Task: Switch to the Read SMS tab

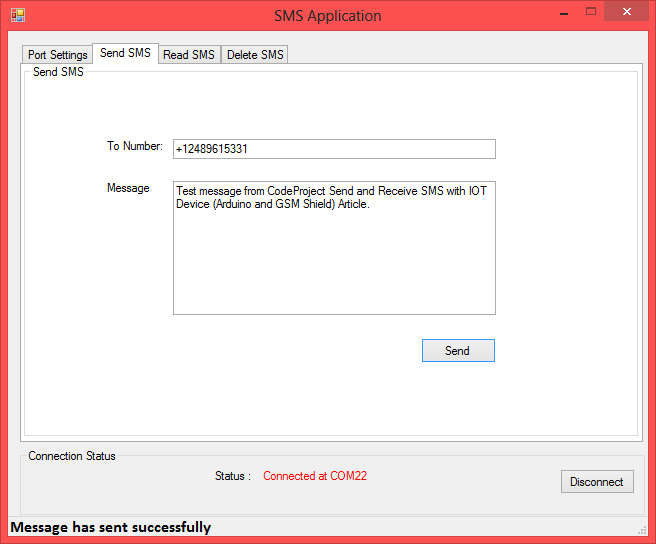Action: click(x=189, y=55)
